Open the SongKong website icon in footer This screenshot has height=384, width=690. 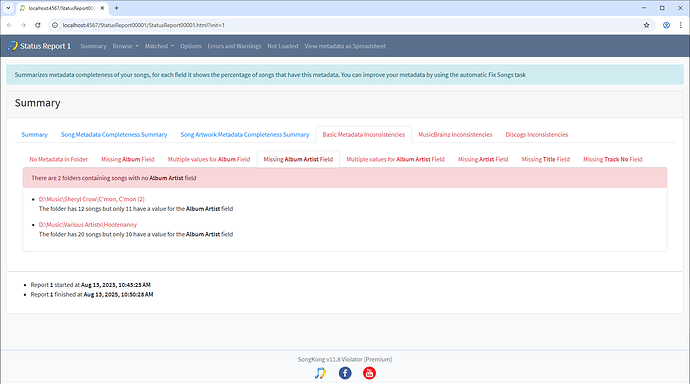[320, 373]
